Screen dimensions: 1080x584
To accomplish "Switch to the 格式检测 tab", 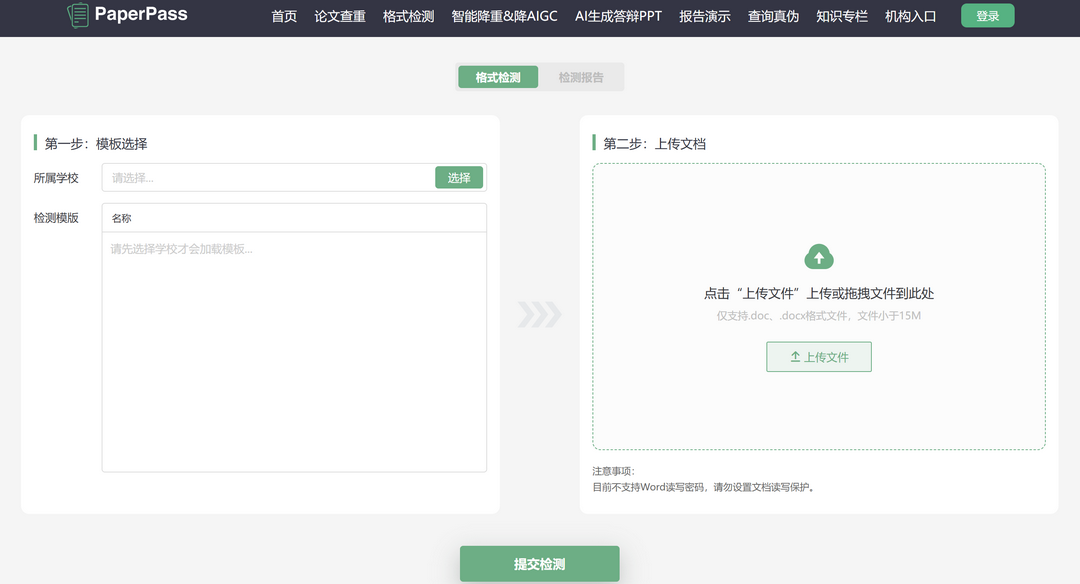I will (498, 76).
